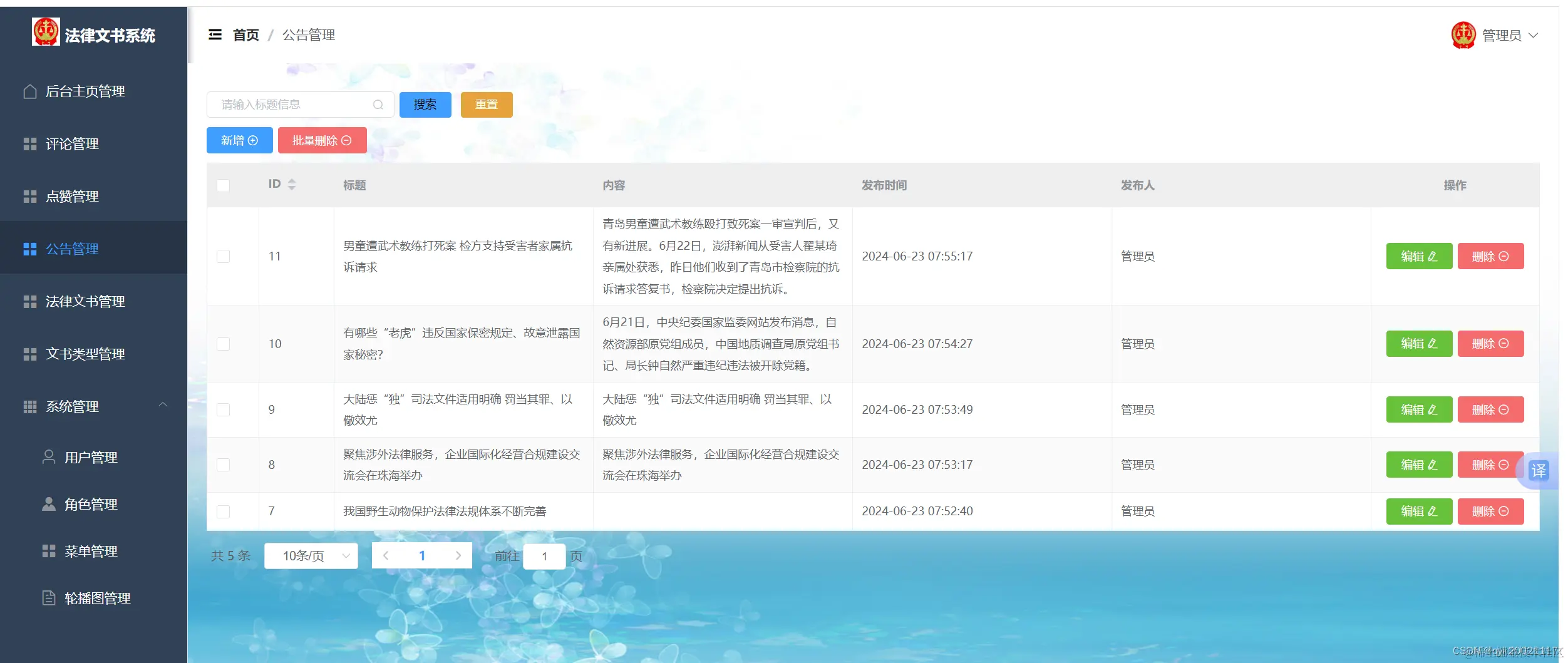Click the person icon beside 角色管理

(x=49, y=504)
